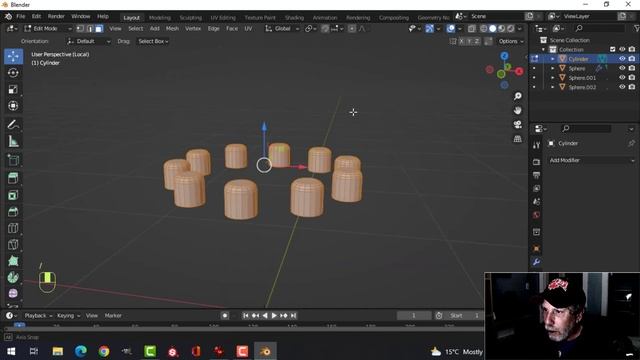
Task: Open Global transform orientation dropdown
Action: pos(282,29)
